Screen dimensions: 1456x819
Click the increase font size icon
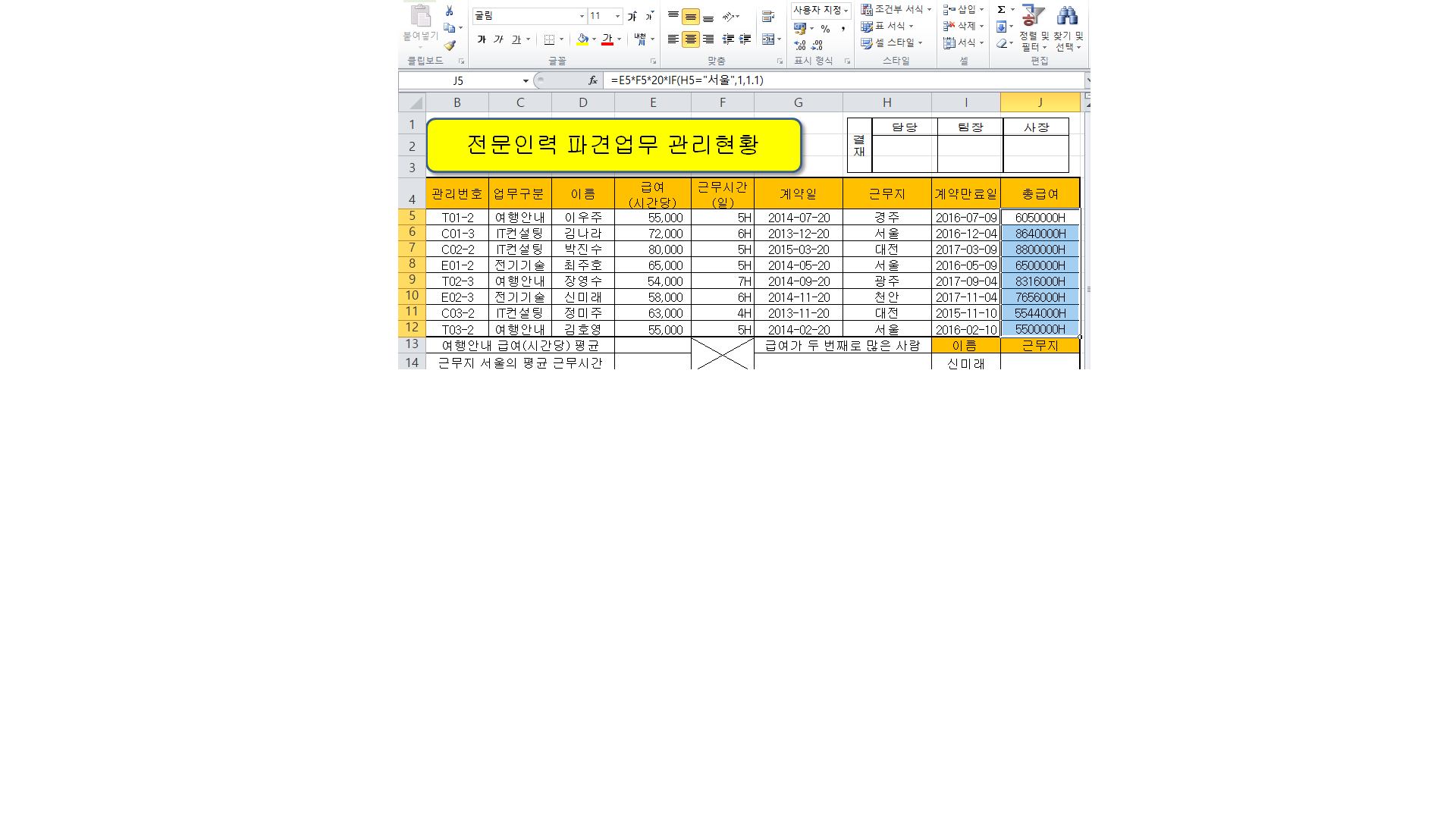[632, 16]
